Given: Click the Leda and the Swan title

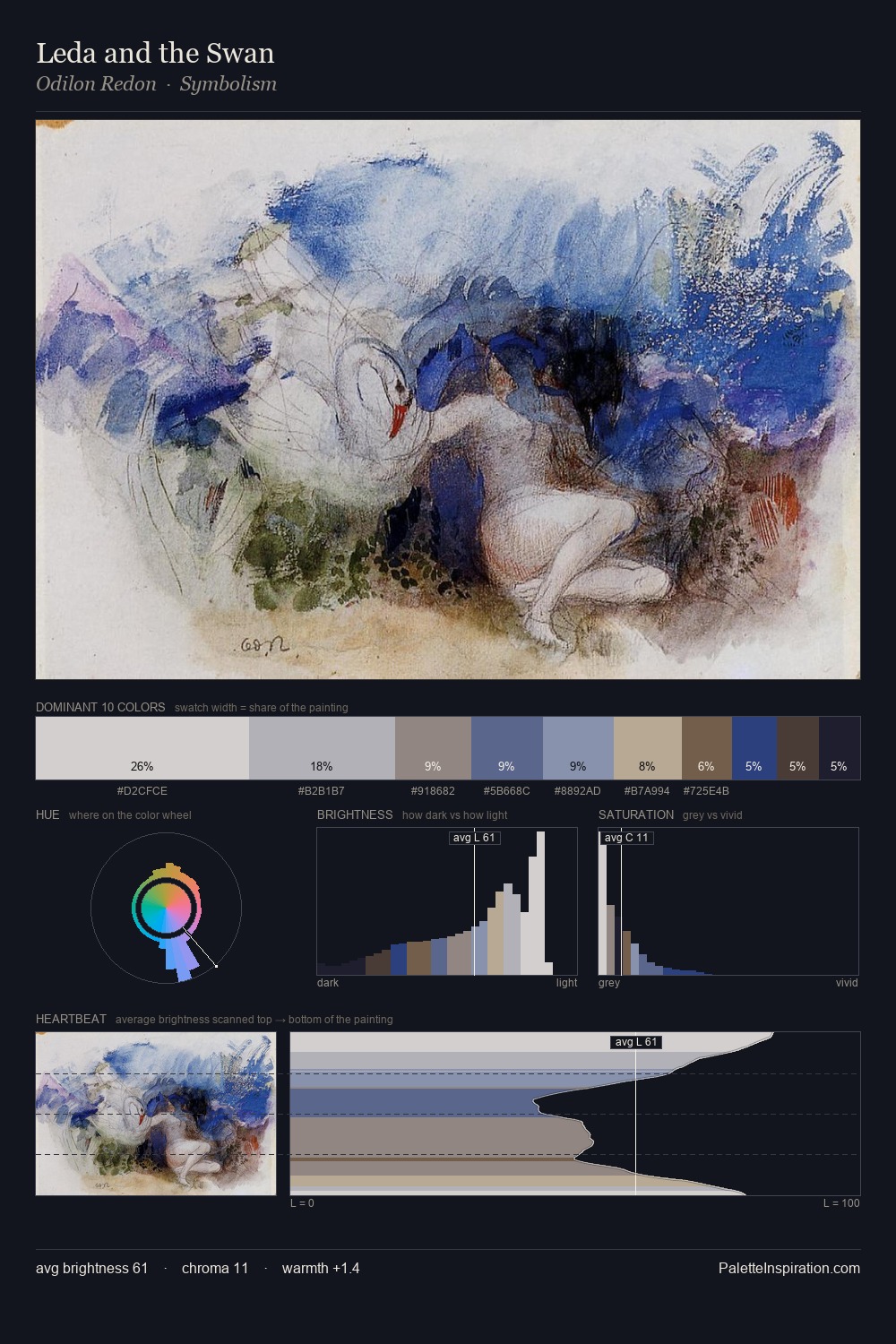Looking at the screenshot, I should click(x=155, y=53).
